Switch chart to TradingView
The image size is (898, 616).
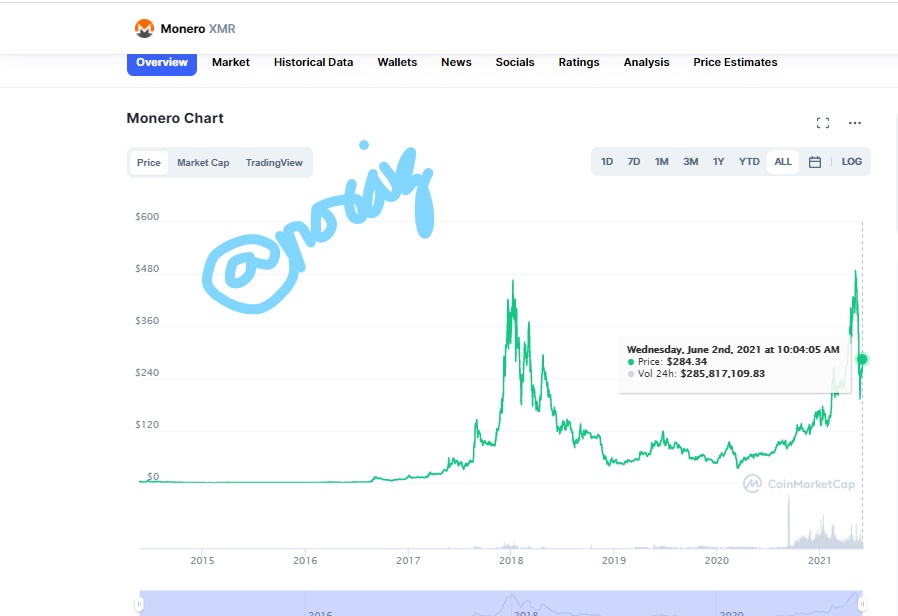point(274,163)
